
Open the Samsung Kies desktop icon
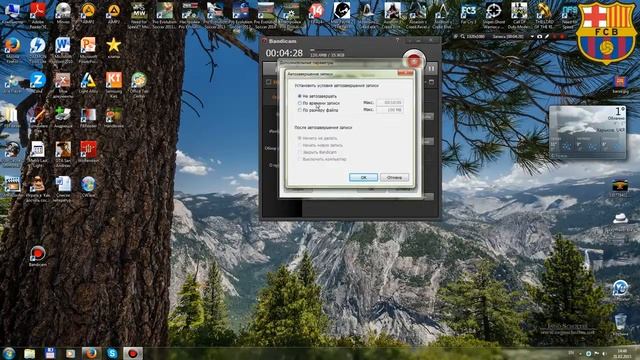click(x=113, y=84)
